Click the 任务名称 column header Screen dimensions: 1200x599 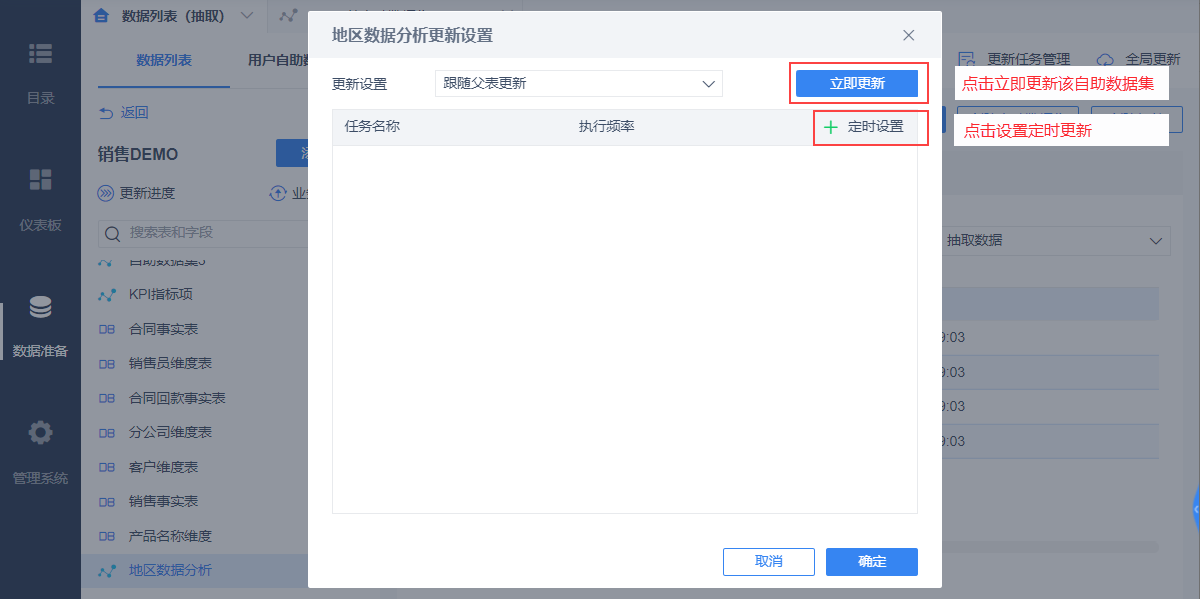pos(372,127)
